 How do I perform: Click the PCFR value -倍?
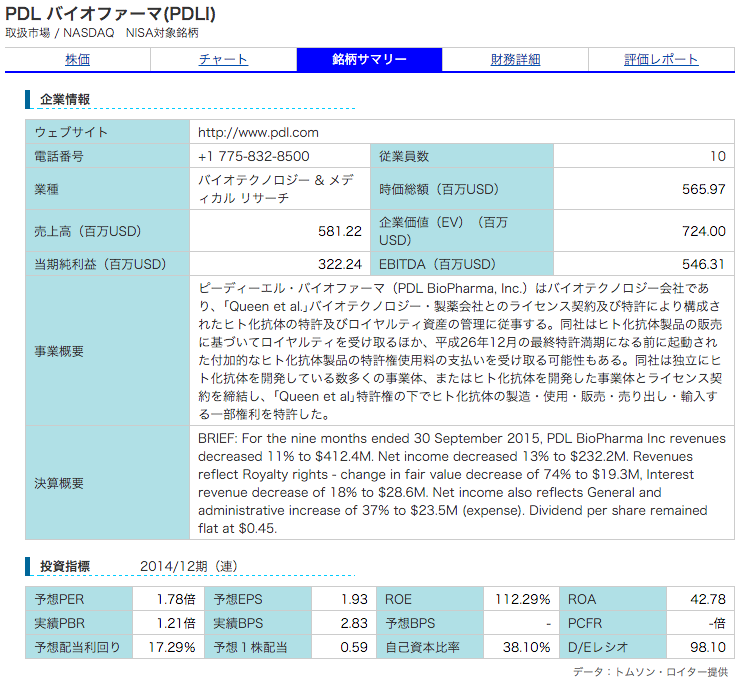[x=717, y=624]
